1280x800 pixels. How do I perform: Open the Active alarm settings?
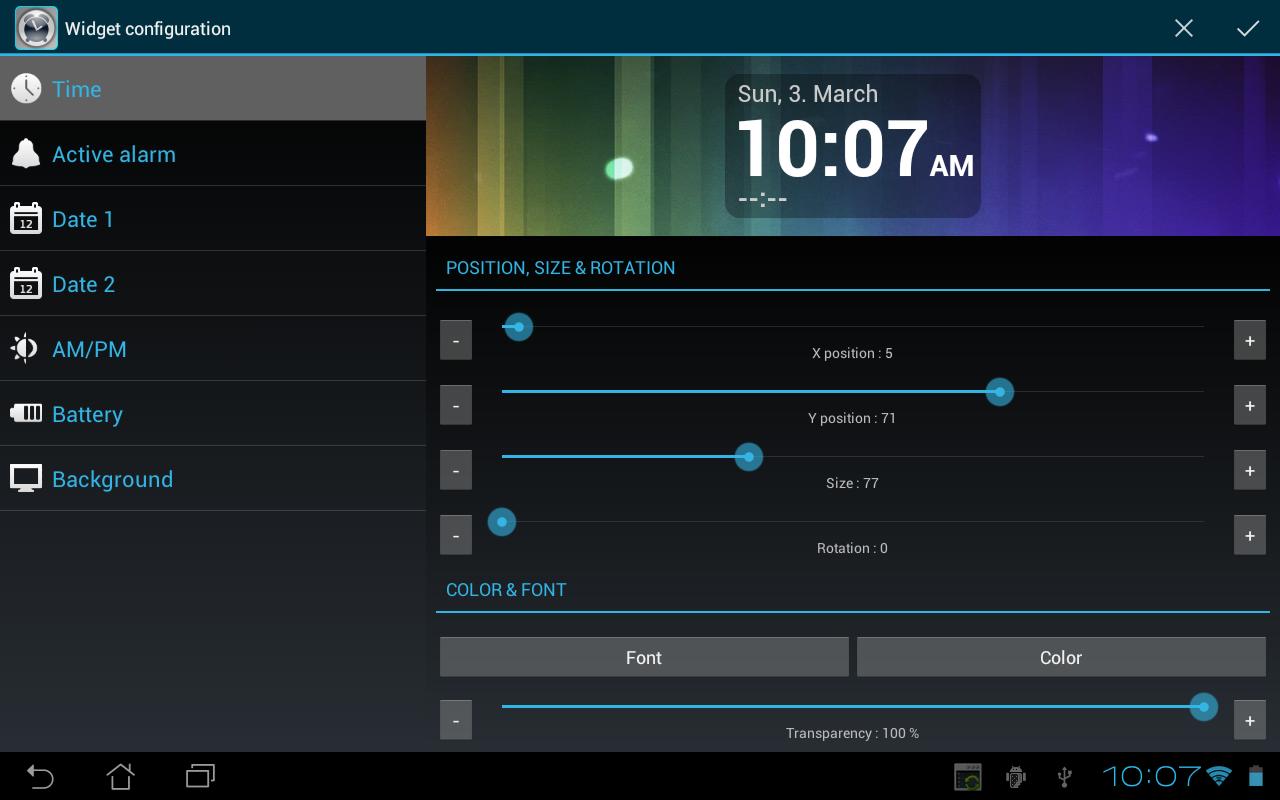coord(213,154)
